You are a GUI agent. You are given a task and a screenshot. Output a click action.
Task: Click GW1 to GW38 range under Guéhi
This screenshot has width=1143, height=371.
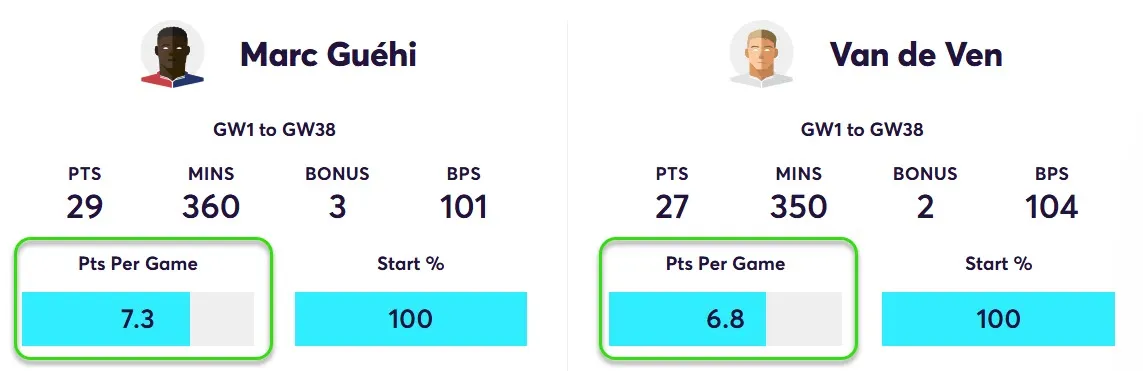[274, 130]
